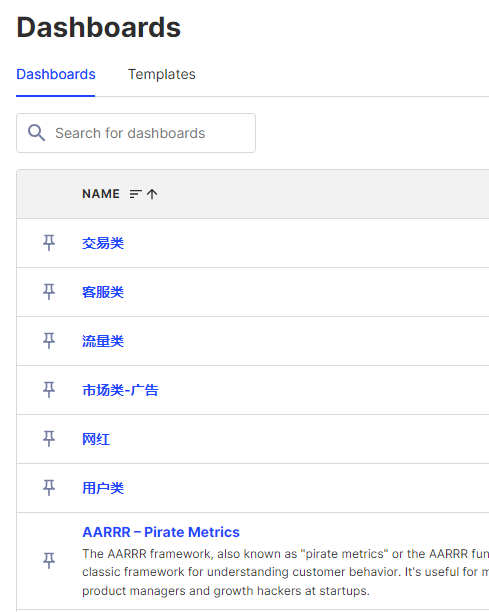This screenshot has height=612, width=489.
Task: Open the 流量类 dashboard
Action: [103, 341]
